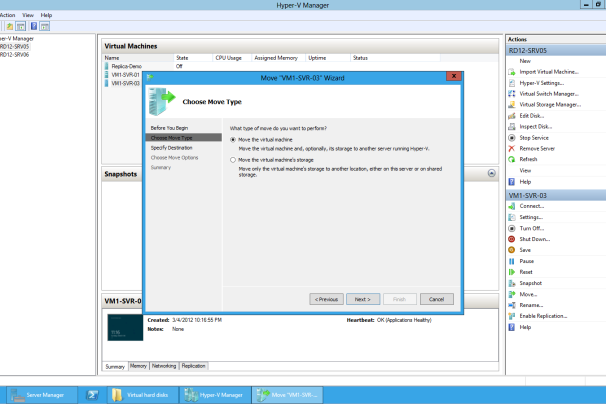The width and height of the screenshot is (606, 404).
Task: Open the View action submenu in Actions
Action: pos(525,170)
